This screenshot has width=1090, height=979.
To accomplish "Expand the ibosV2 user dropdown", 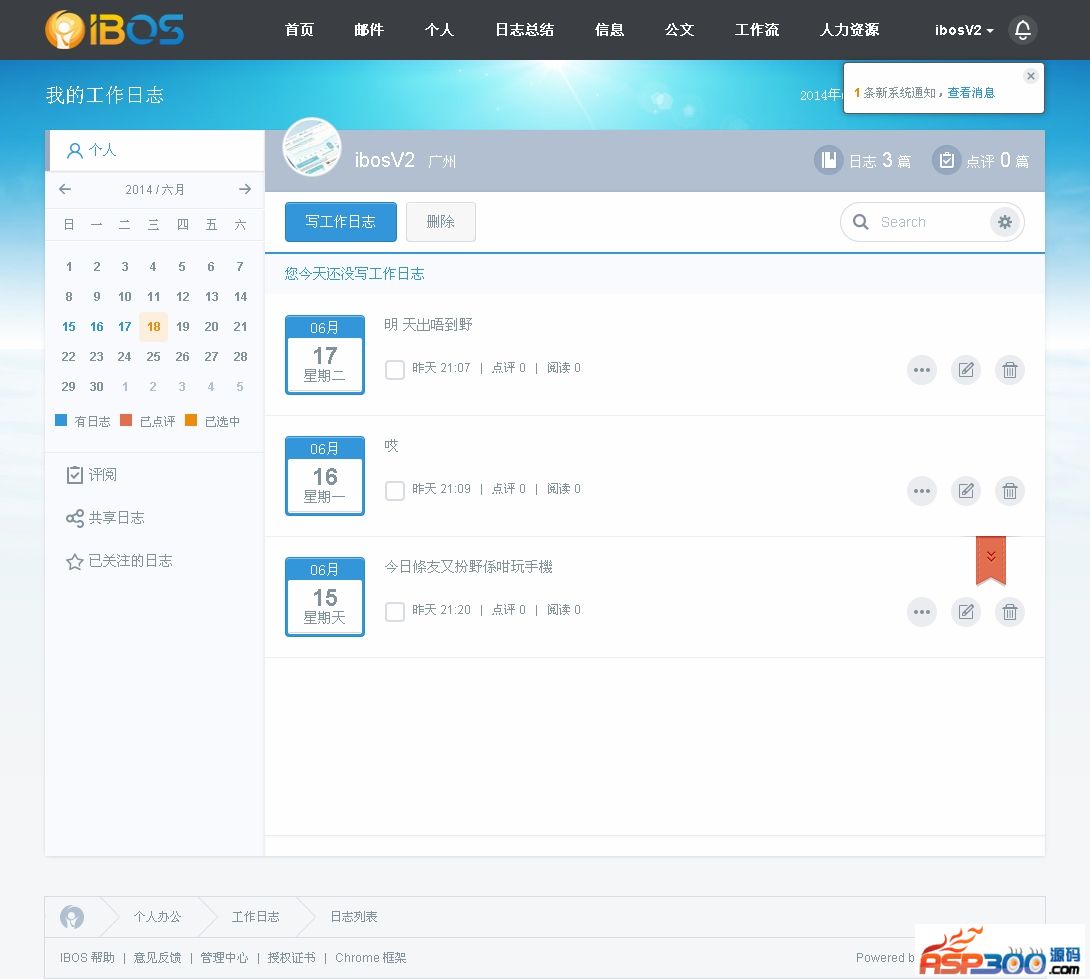I will (x=964, y=30).
